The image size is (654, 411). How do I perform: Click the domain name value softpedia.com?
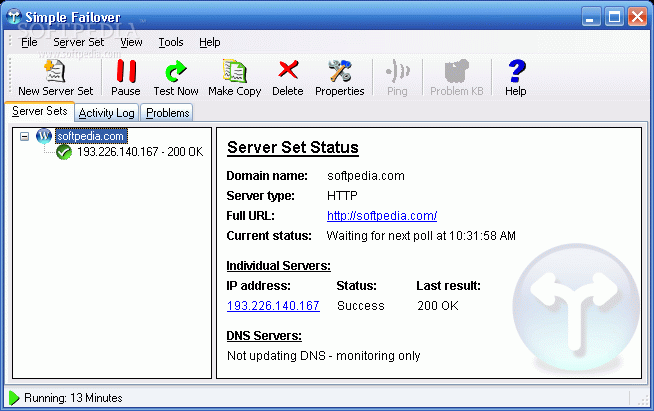tap(366, 176)
